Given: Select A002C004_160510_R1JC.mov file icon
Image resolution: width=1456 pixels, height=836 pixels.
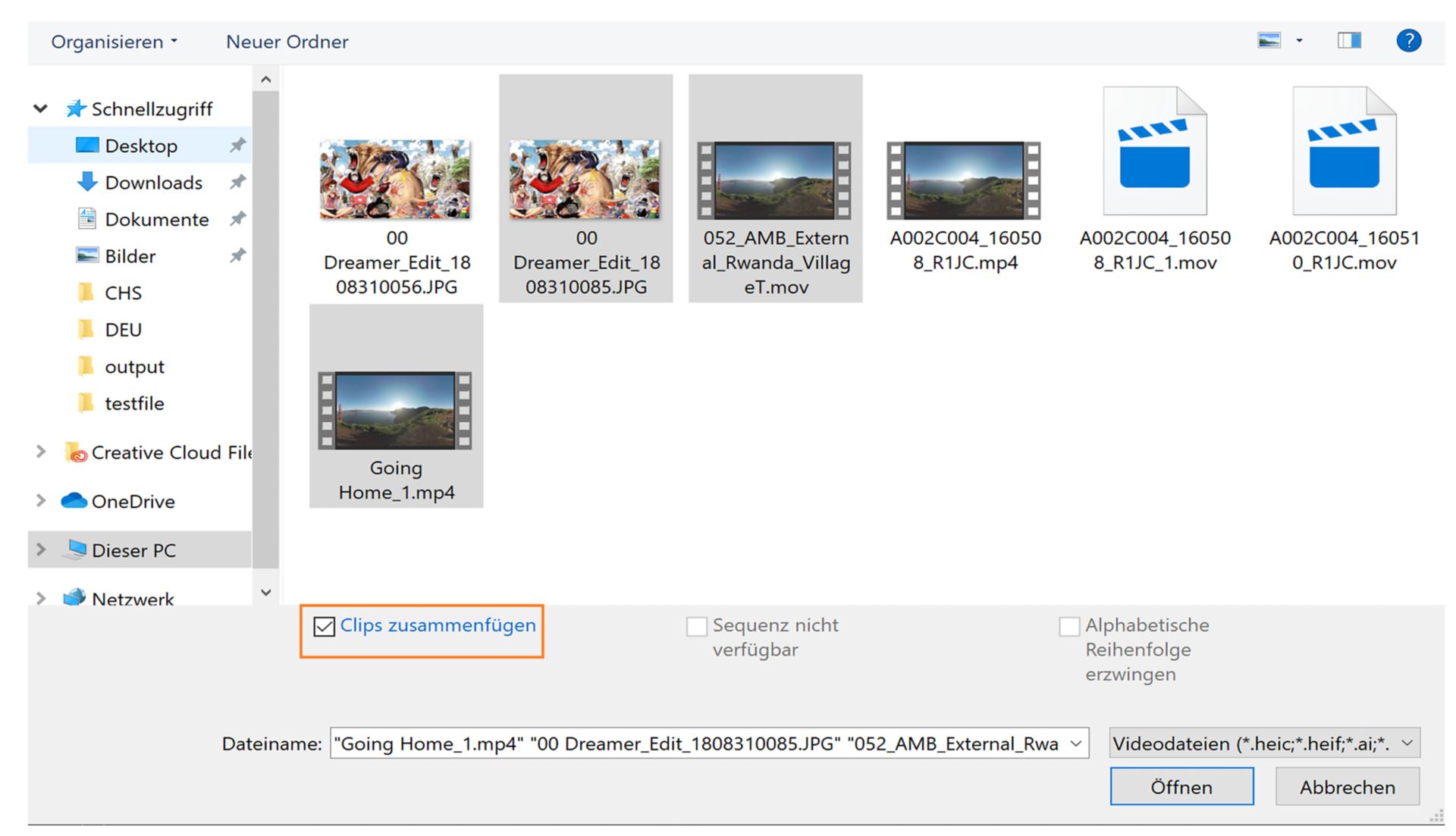Looking at the screenshot, I should (1344, 152).
